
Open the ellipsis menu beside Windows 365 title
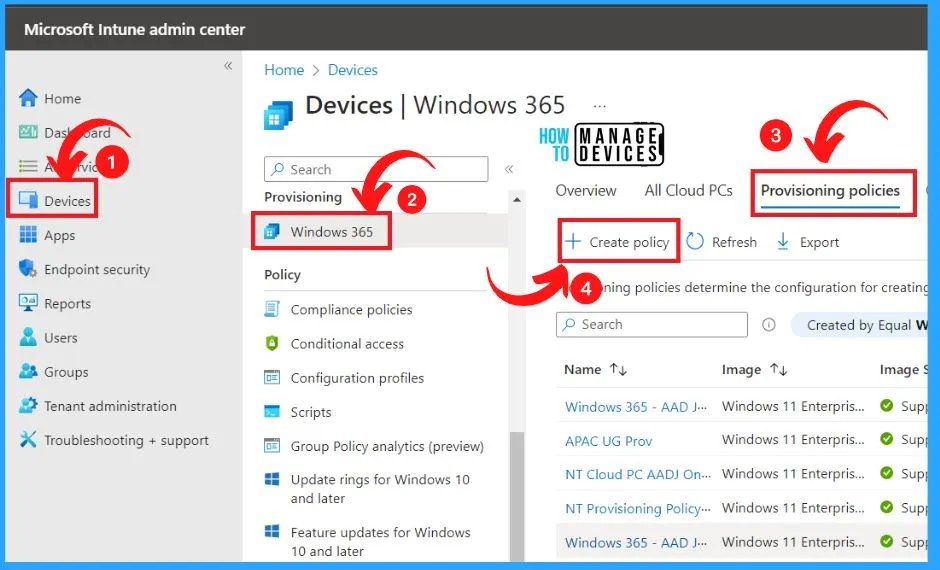[599, 107]
